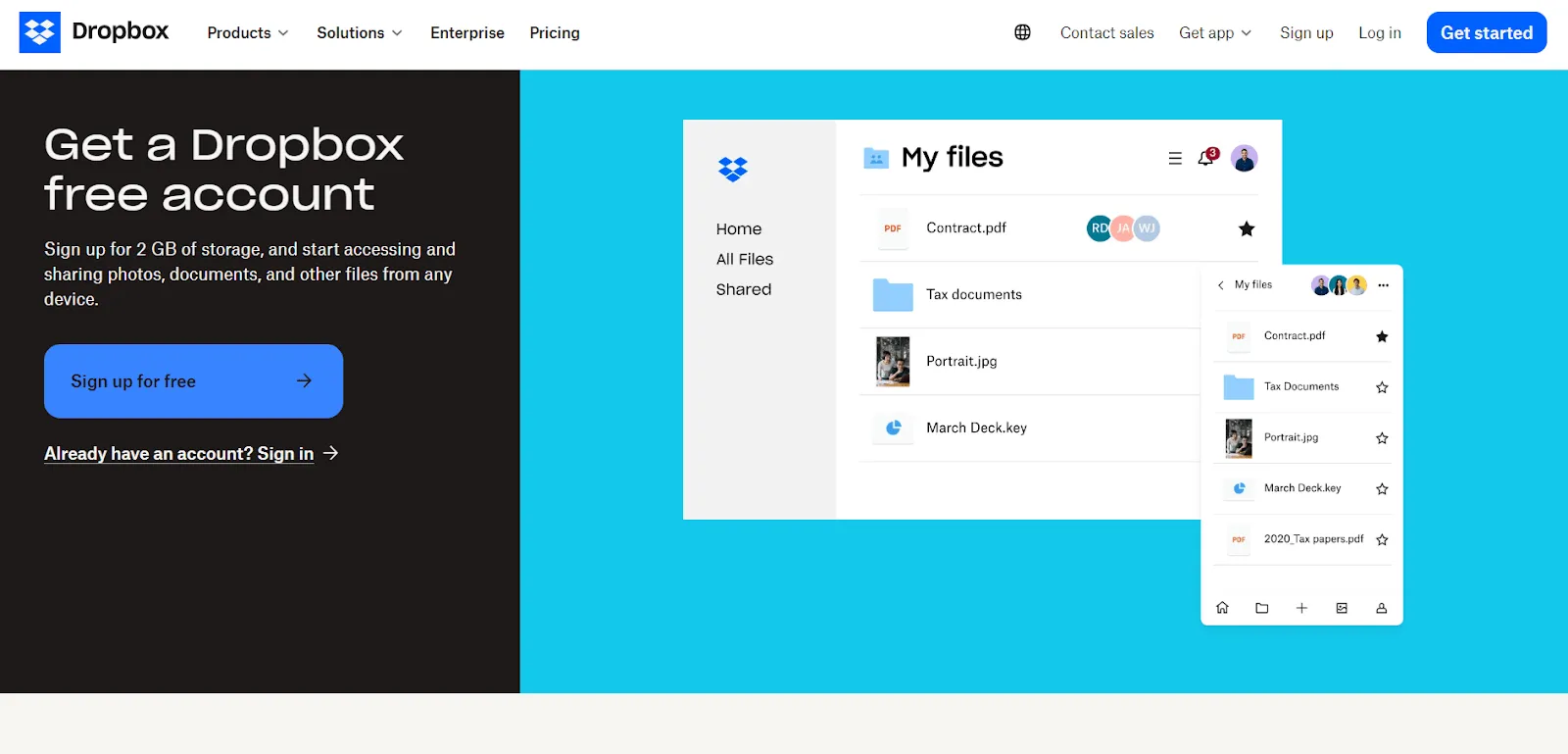Click the Sign up for free button
This screenshot has width=1568, height=754.
(x=193, y=381)
